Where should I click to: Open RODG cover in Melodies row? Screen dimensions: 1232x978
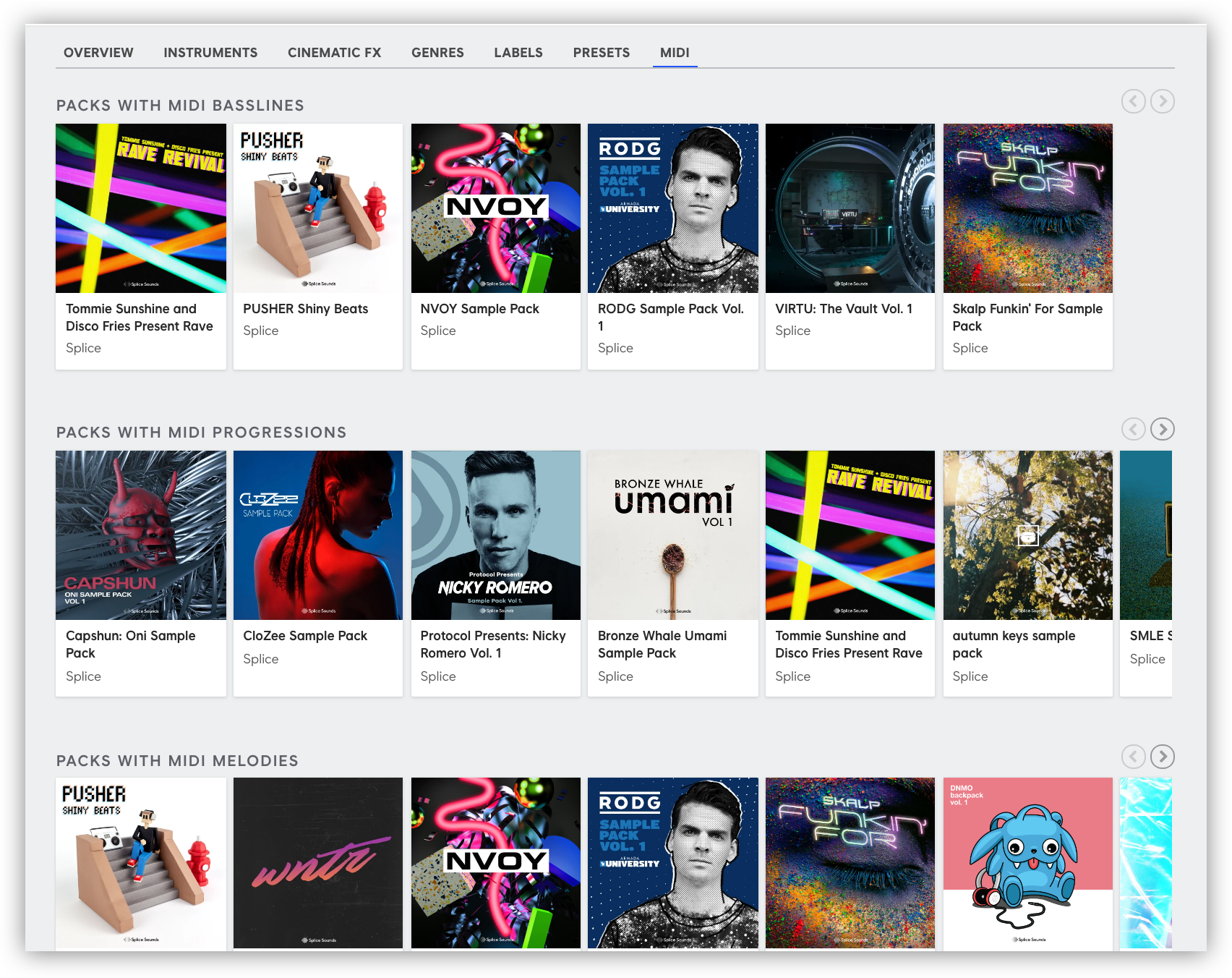click(673, 863)
